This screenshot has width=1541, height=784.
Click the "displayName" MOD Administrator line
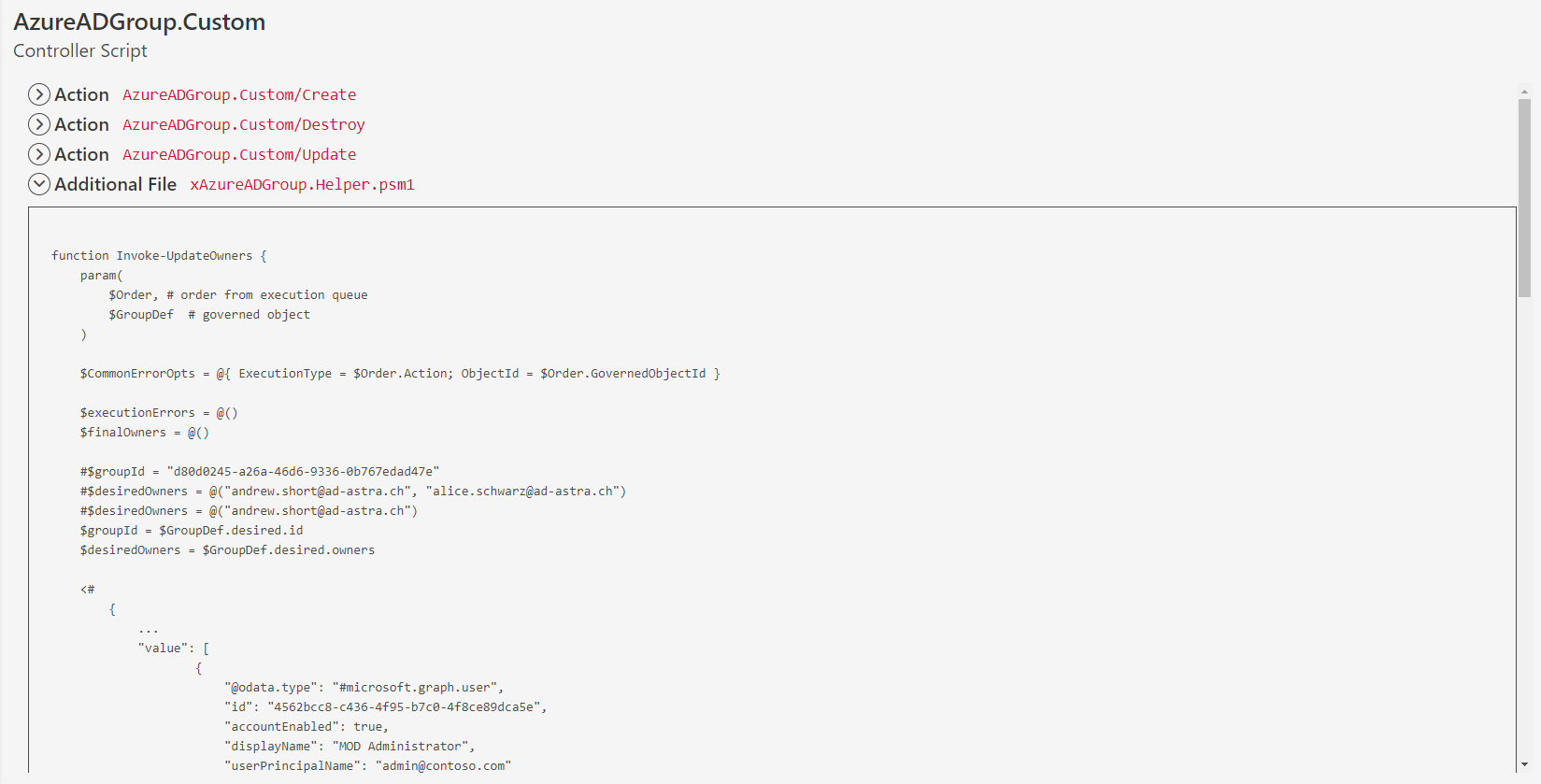pos(350,746)
